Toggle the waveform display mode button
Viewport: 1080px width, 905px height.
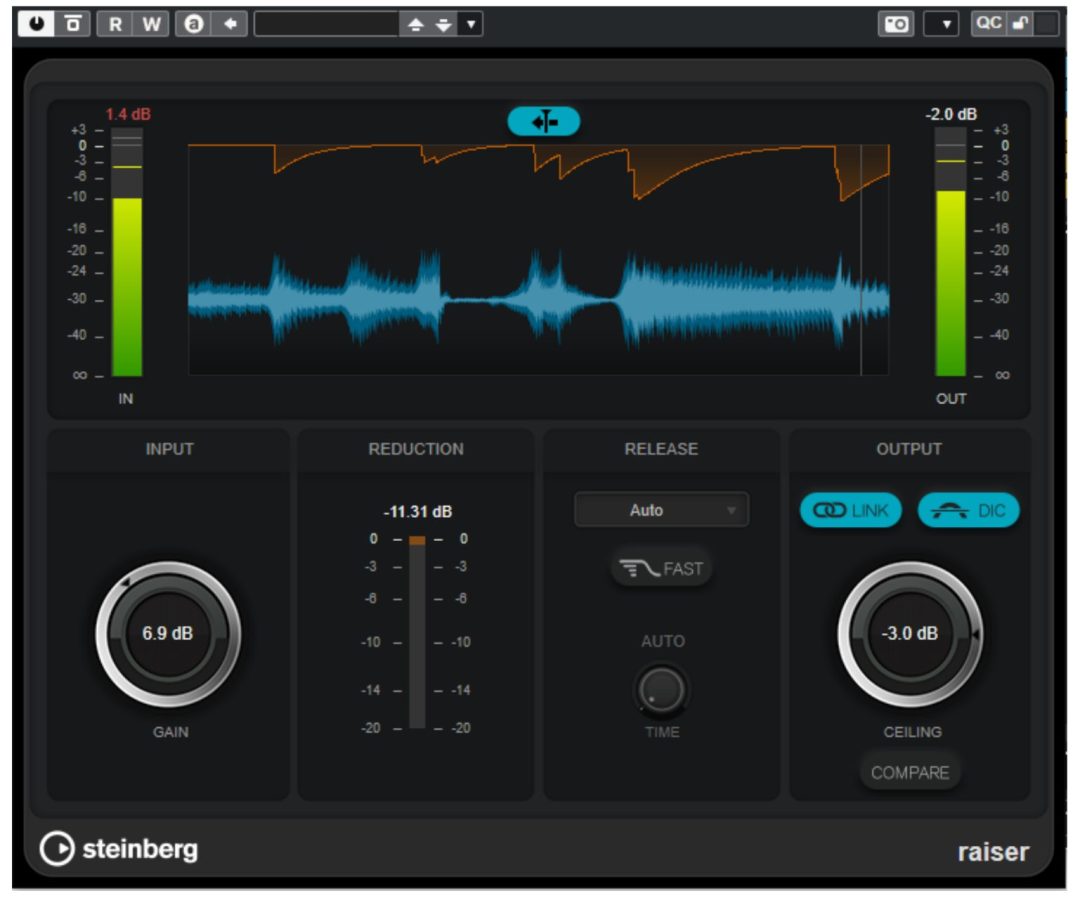pos(544,122)
